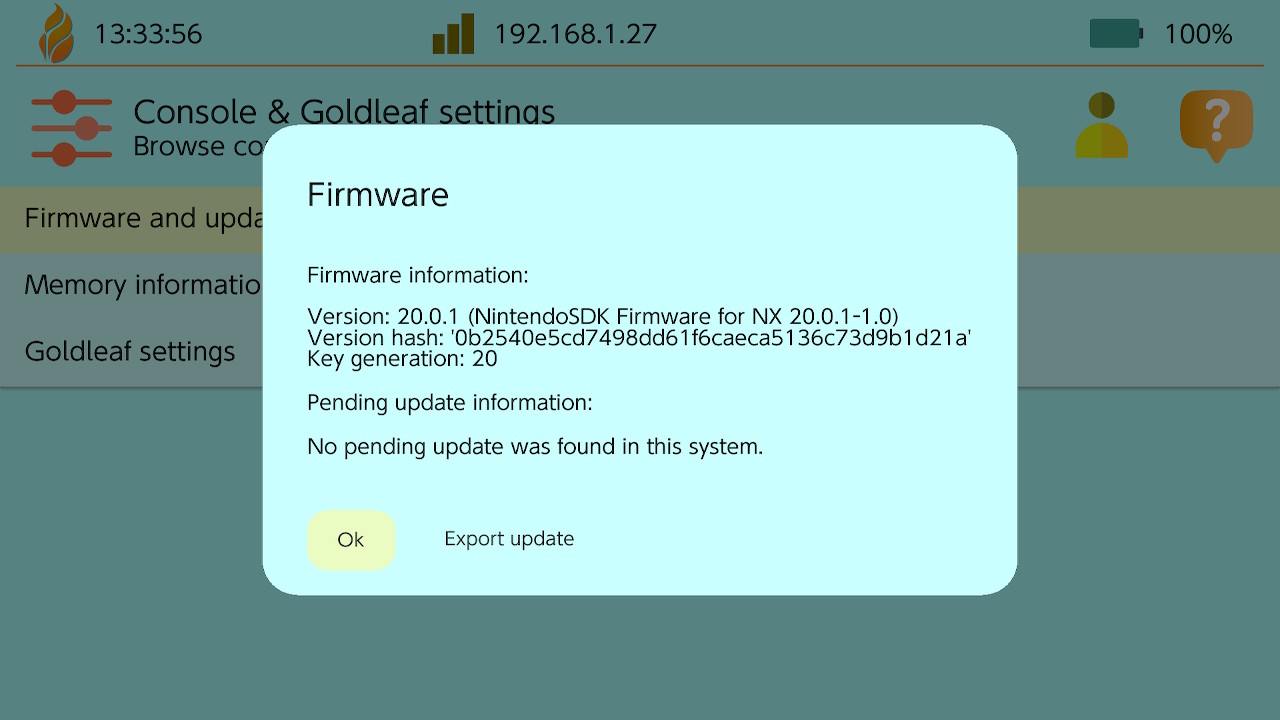Click the Firmware dialog title
The width and height of the screenshot is (1280, 720).
378,194
